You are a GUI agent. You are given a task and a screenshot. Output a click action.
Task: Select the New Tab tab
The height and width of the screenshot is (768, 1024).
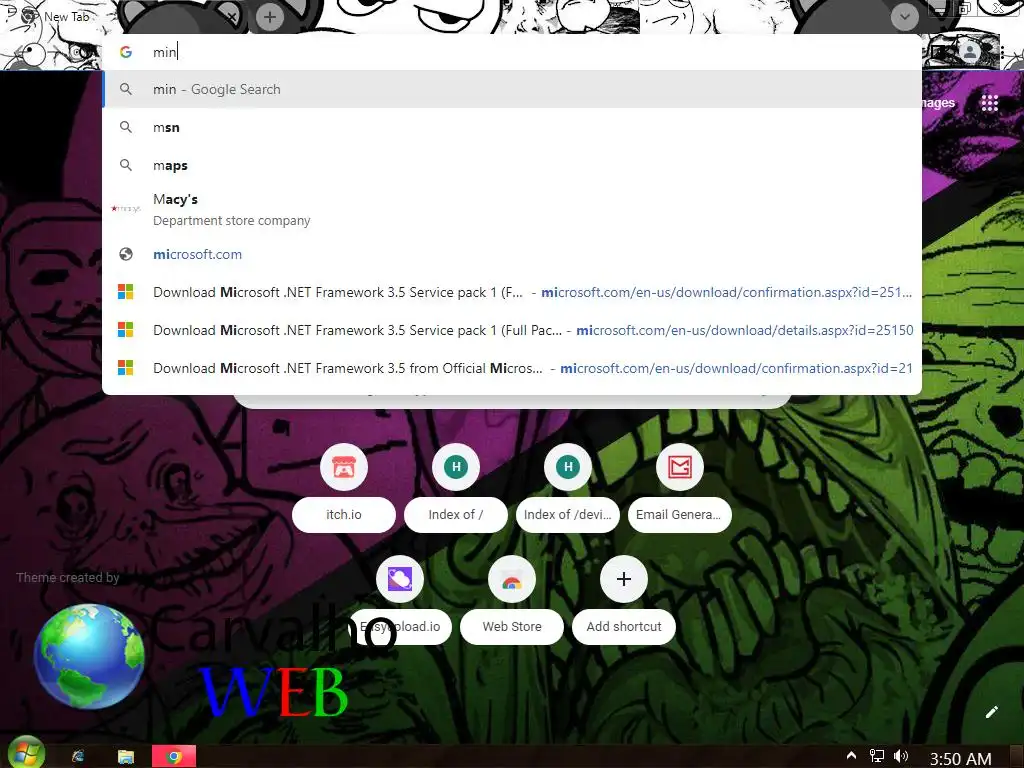[x=124, y=17]
